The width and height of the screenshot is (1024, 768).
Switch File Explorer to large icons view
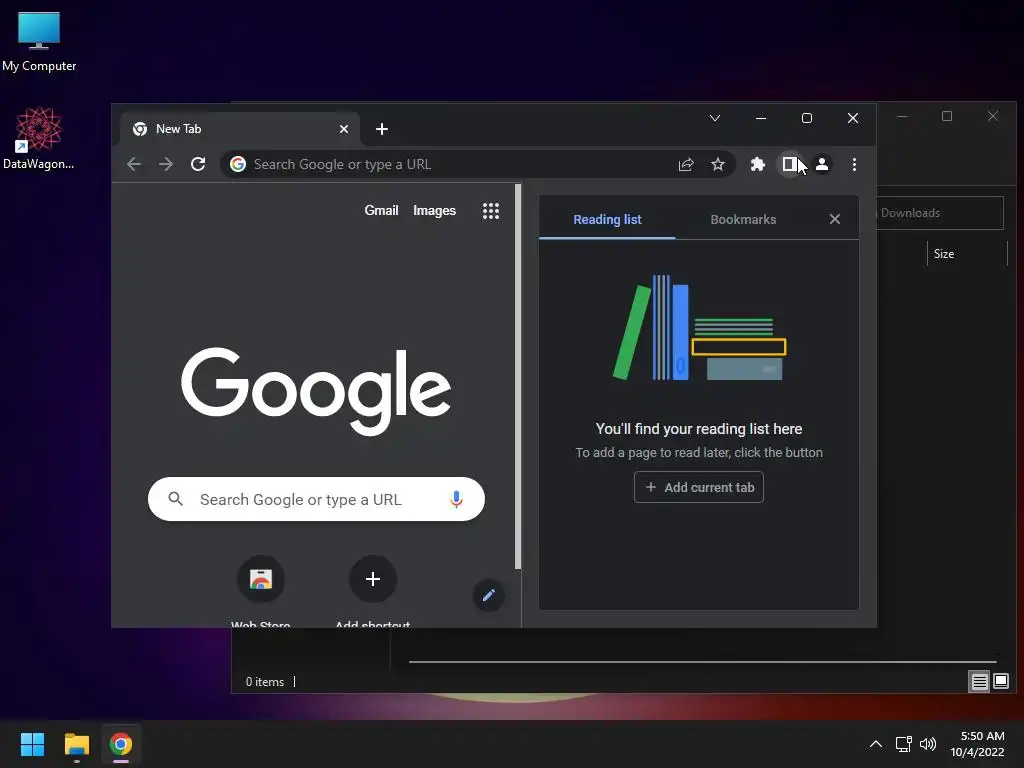(x=1001, y=682)
